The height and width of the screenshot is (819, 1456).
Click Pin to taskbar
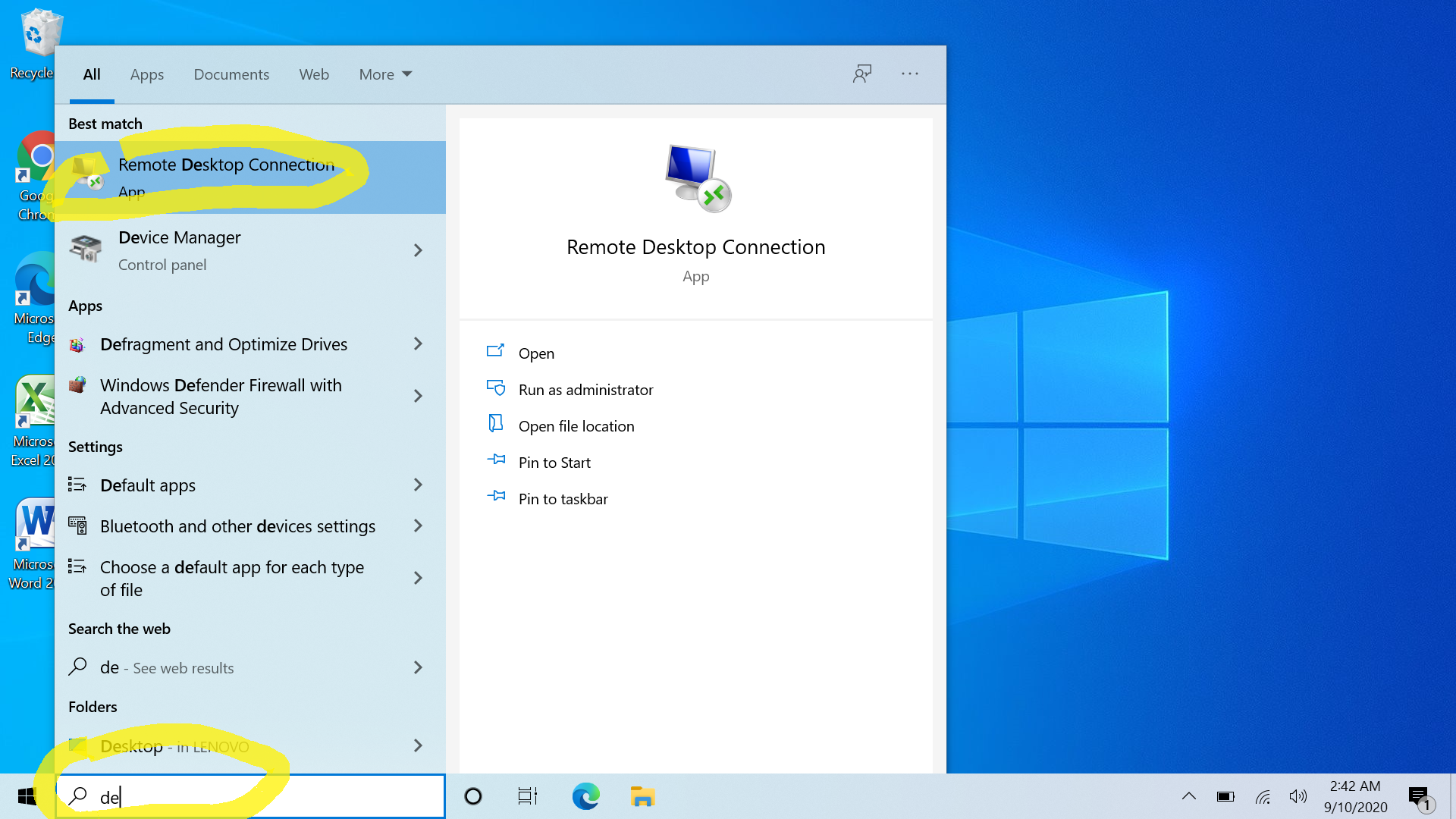[563, 499]
